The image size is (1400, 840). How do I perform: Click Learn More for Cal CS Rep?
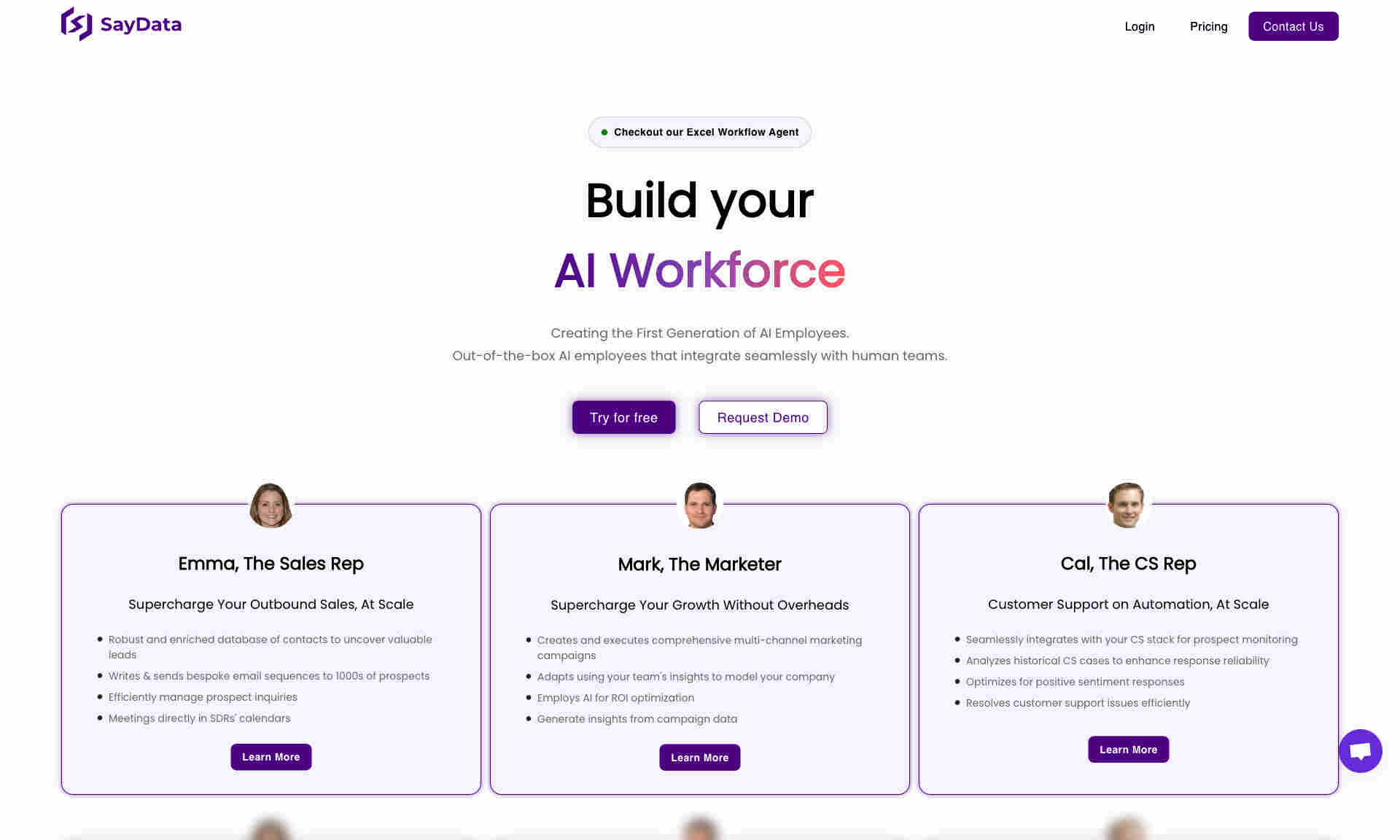tap(1128, 749)
